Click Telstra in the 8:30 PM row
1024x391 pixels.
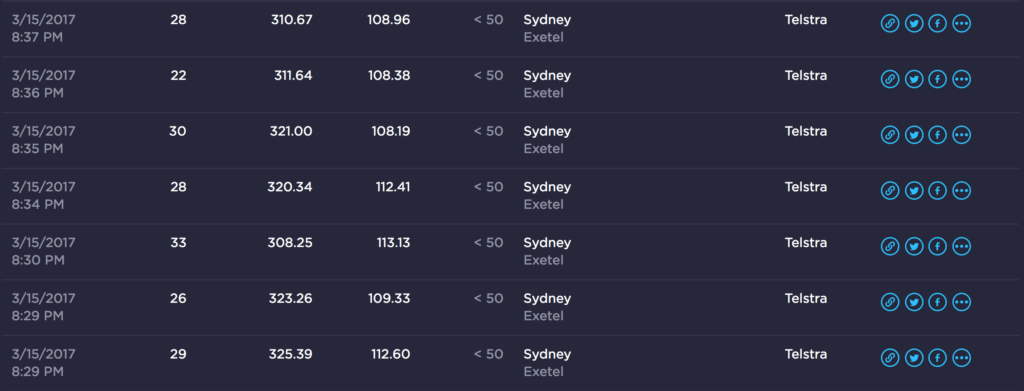coord(806,243)
